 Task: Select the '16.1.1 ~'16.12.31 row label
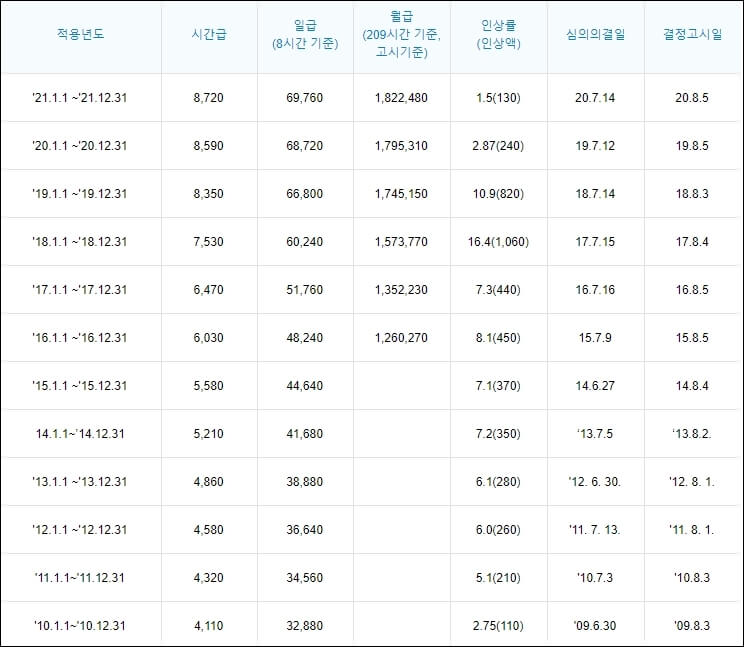click(x=80, y=337)
